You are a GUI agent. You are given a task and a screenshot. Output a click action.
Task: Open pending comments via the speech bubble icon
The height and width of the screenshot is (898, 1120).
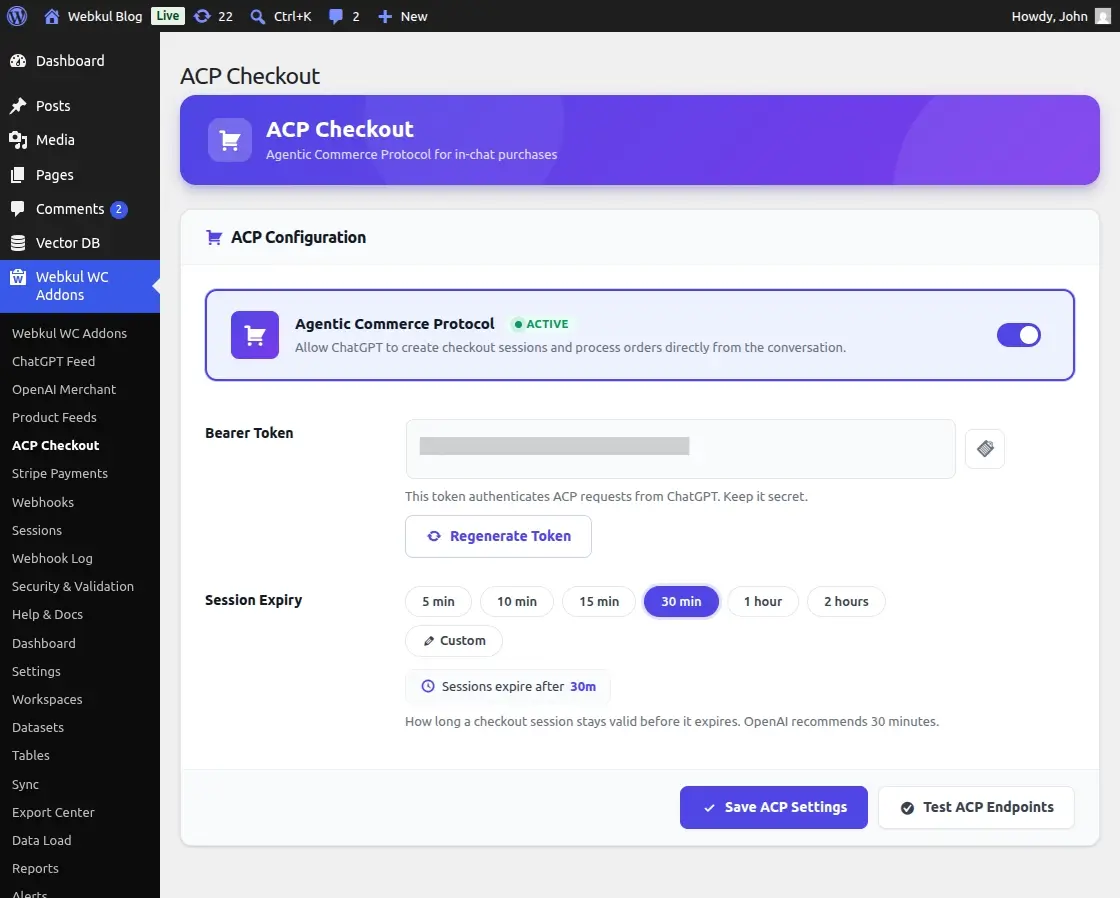pos(334,16)
